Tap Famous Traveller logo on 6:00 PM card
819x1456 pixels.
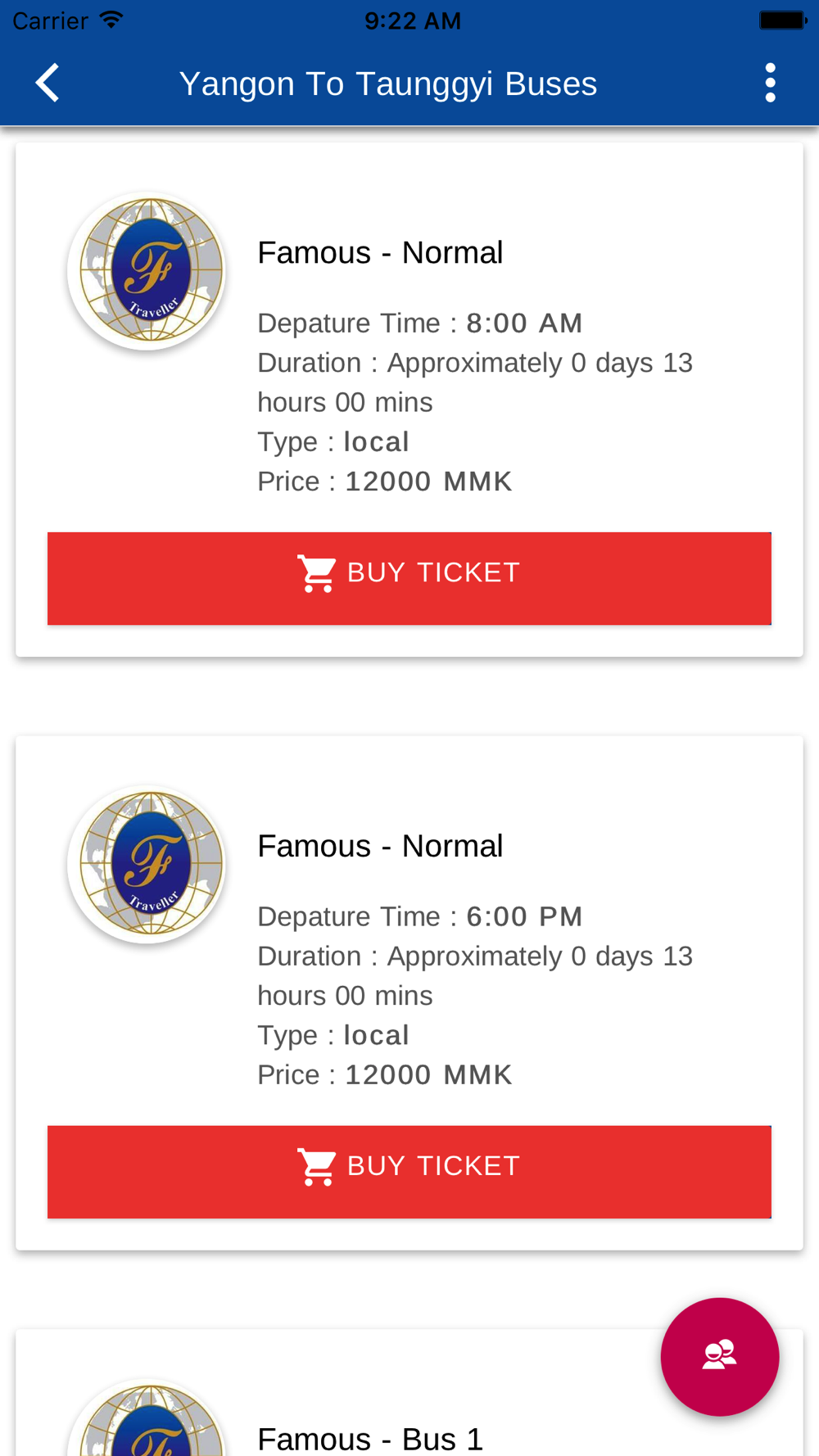pyautogui.click(x=147, y=865)
